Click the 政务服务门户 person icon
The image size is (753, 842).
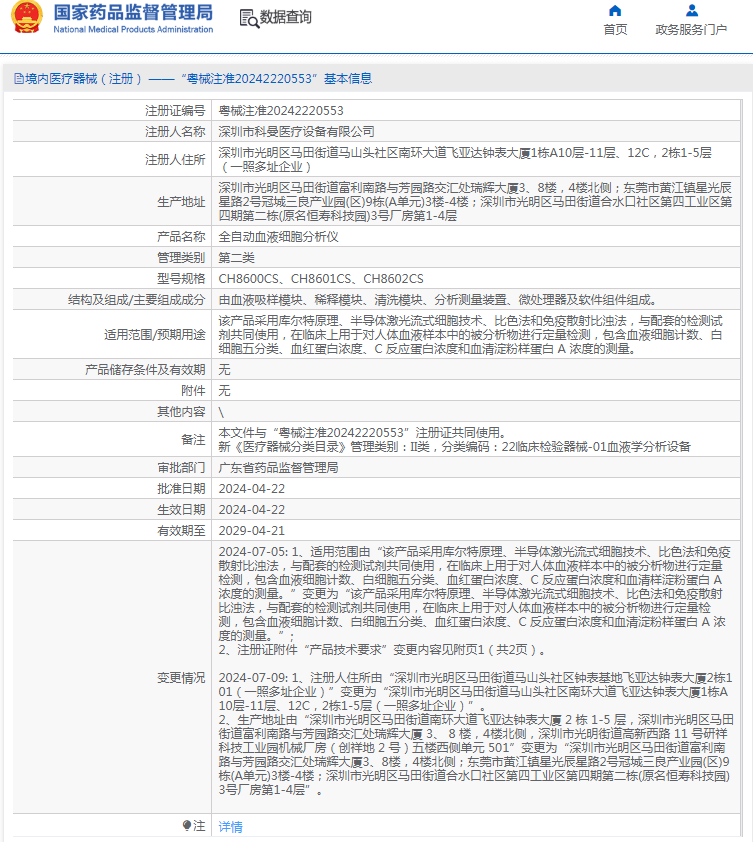692,10
